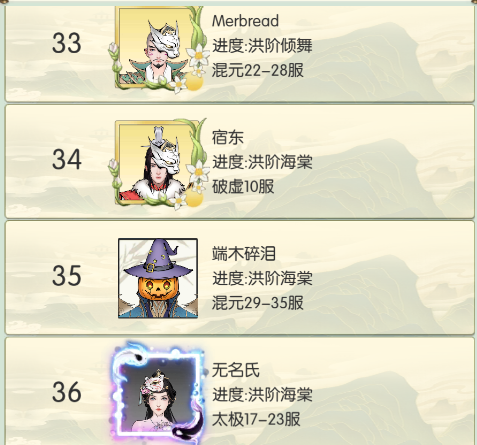The width and height of the screenshot is (477, 445).
Task: Click rank number 36
Action: click(x=67, y=392)
